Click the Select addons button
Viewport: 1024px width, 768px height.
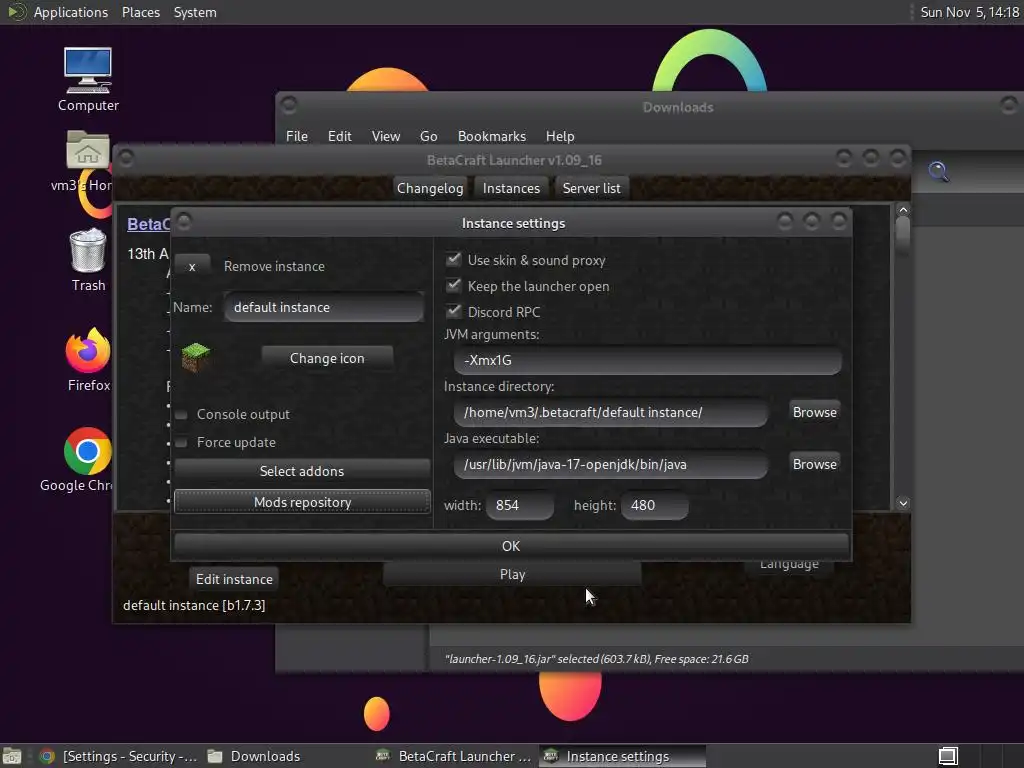302,471
